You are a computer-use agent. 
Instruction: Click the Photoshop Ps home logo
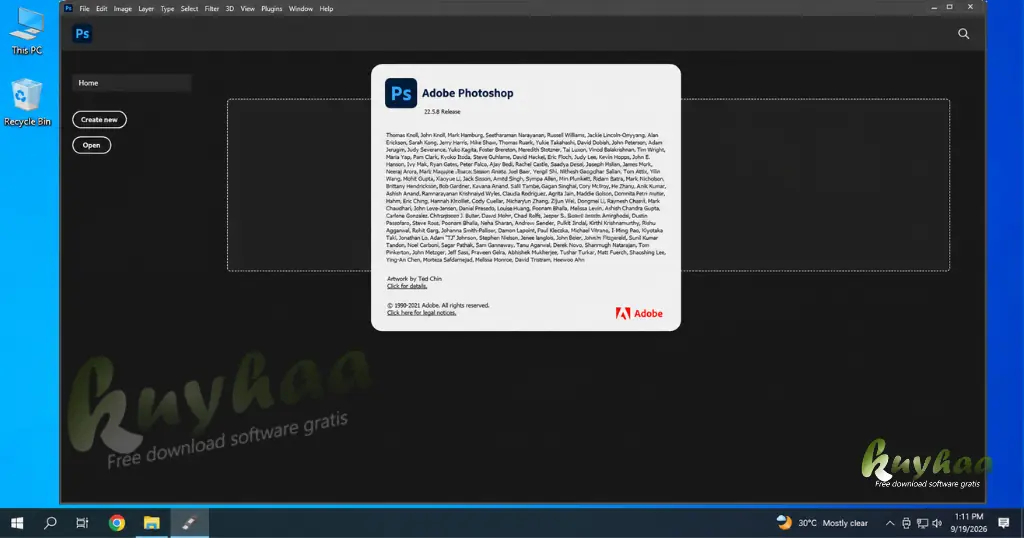click(x=82, y=33)
